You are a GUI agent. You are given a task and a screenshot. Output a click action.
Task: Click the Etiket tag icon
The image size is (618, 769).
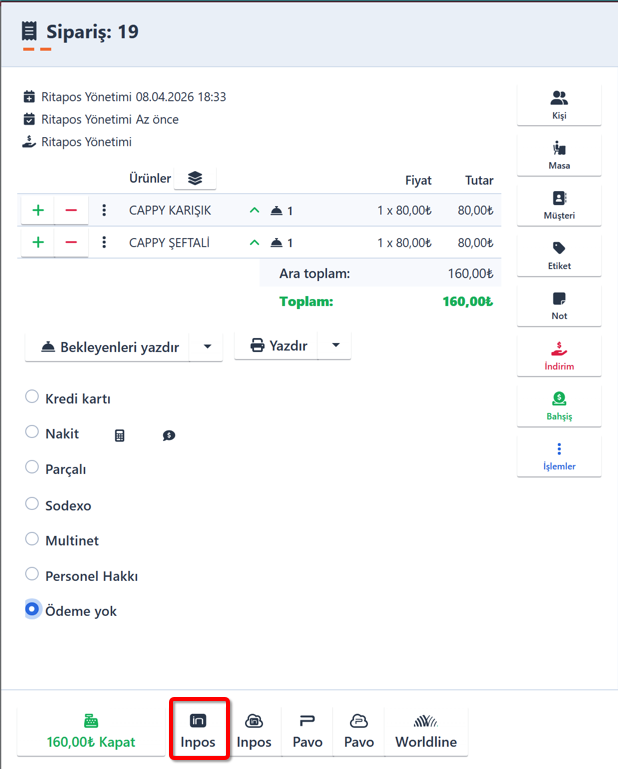559,255
